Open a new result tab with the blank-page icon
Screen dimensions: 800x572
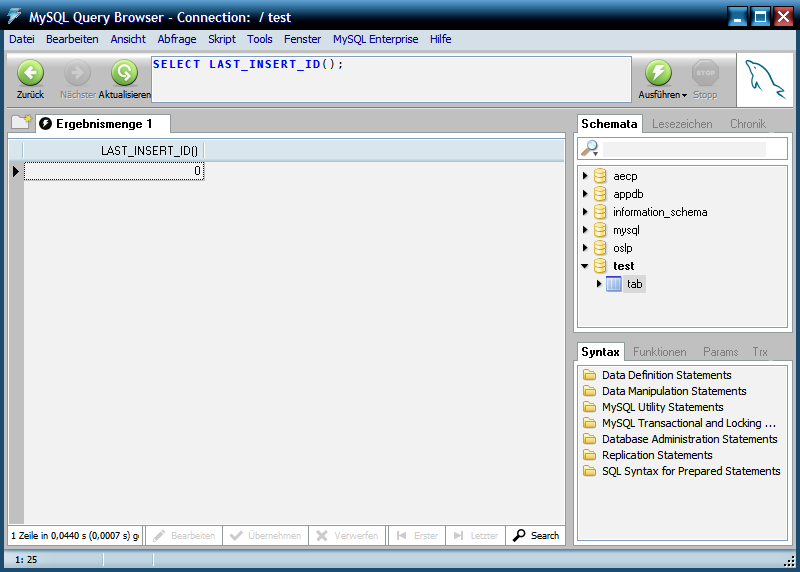pos(21,122)
